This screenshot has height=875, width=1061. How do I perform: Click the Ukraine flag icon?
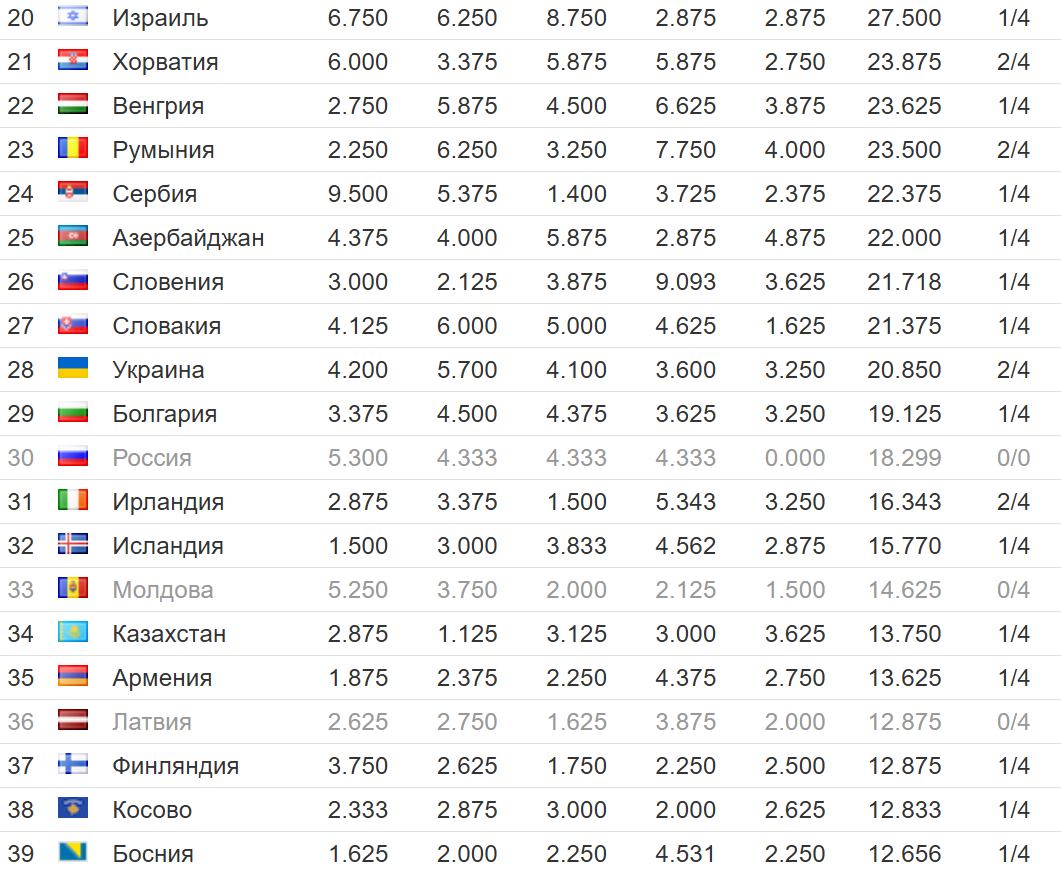click(x=73, y=369)
